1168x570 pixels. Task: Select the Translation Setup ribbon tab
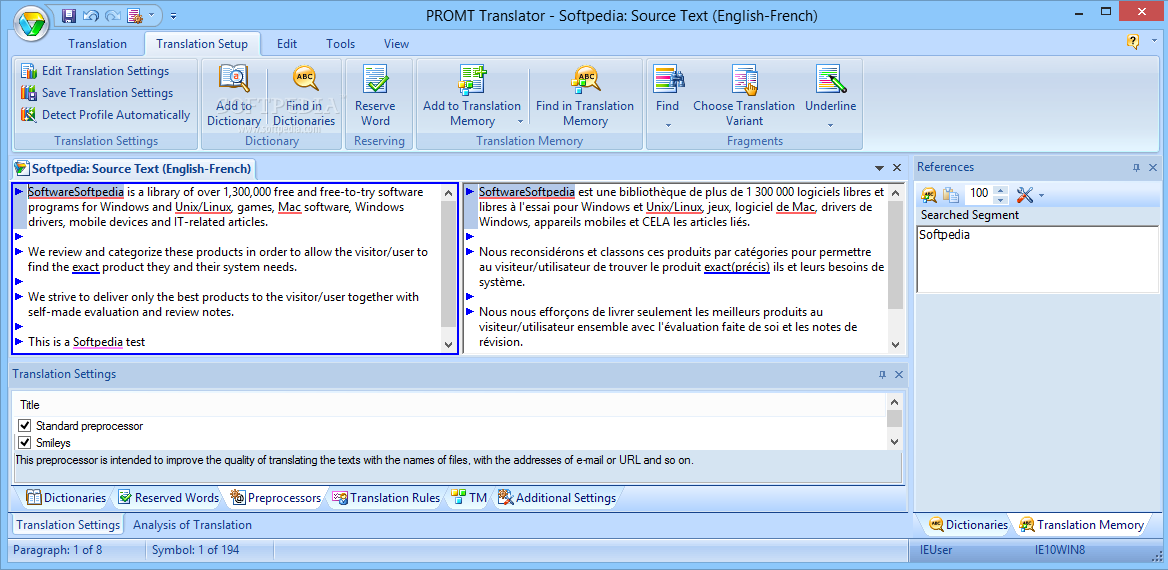pyautogui.click(x=202, y=44)
